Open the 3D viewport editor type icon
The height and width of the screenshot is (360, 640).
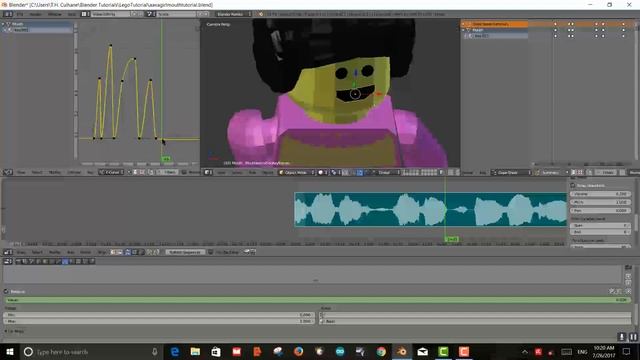[208, 172]
